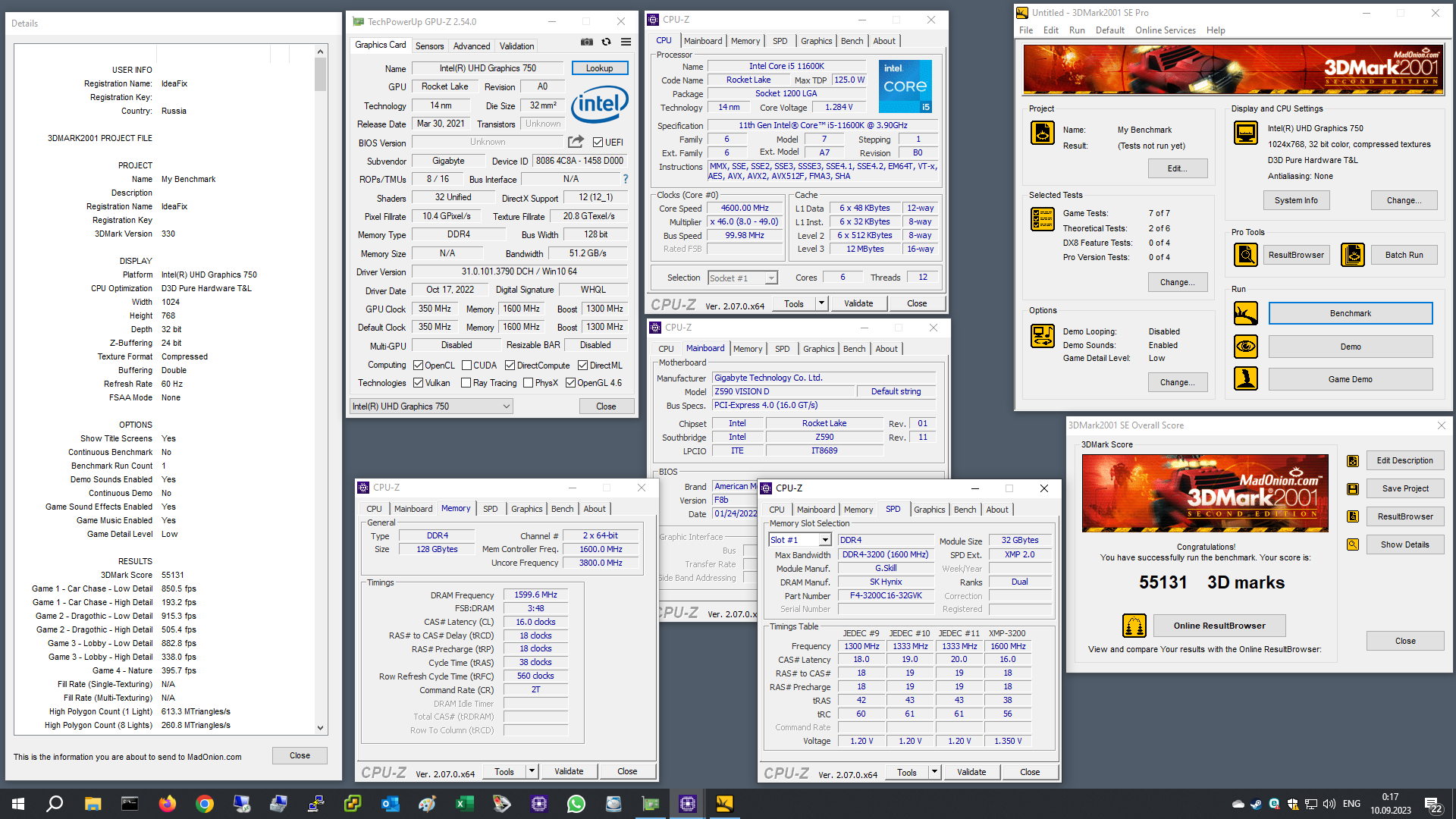Click the GPU-Z screenshot camera icon
The image size is (1456, 819).
tap(586, 42)
